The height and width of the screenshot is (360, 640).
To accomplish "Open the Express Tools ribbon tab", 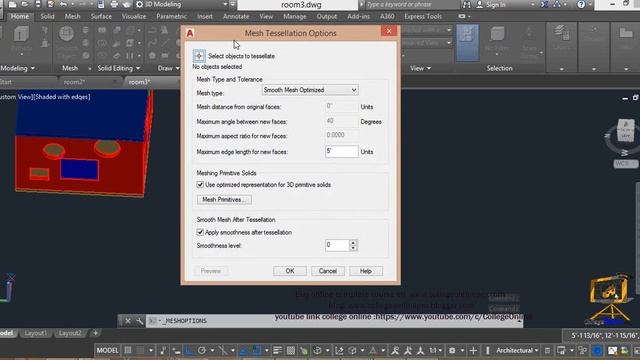I will click(423, 16).
